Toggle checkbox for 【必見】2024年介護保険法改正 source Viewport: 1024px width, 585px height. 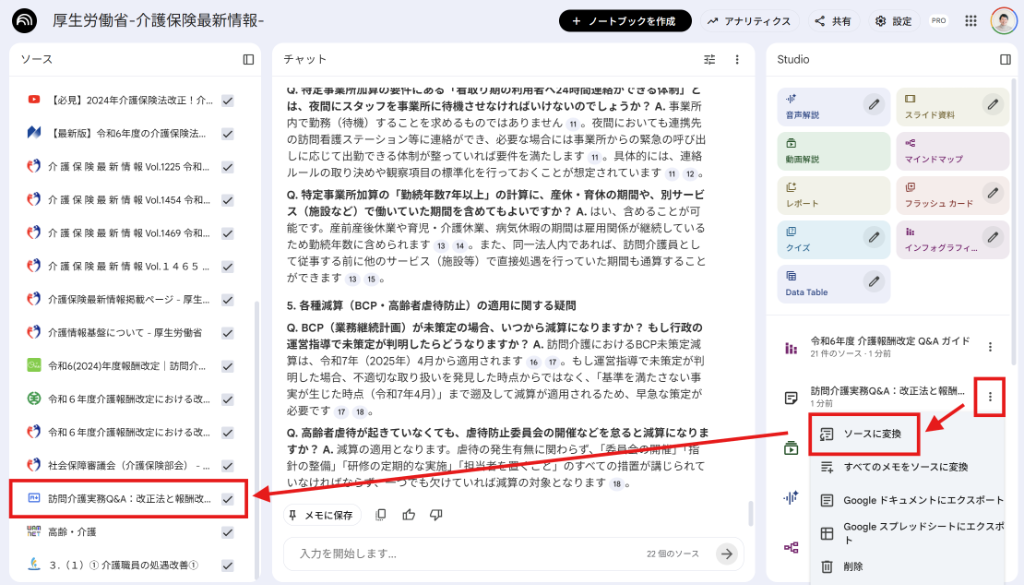pos(227,101)
